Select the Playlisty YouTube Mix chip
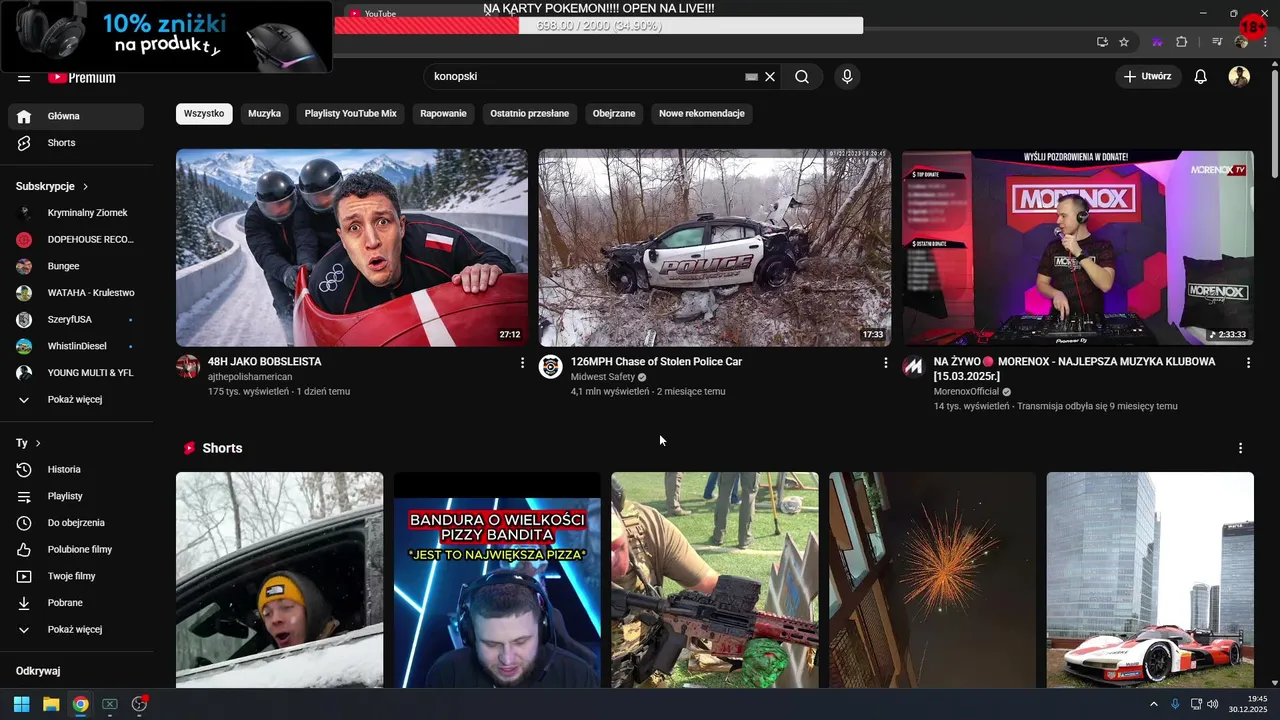 (351, 113)
